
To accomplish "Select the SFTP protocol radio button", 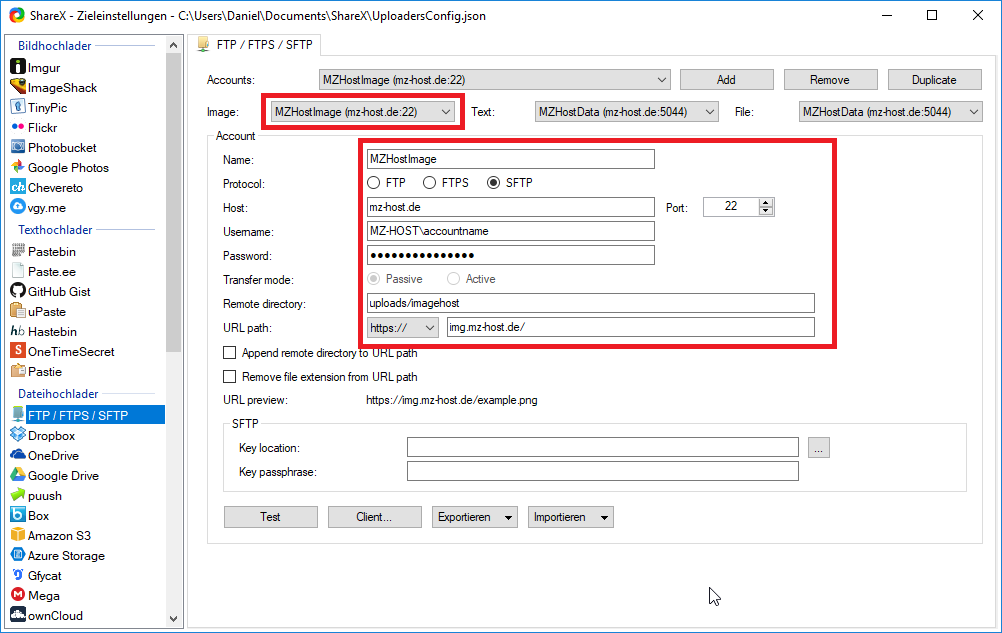I will coord(493,183).
